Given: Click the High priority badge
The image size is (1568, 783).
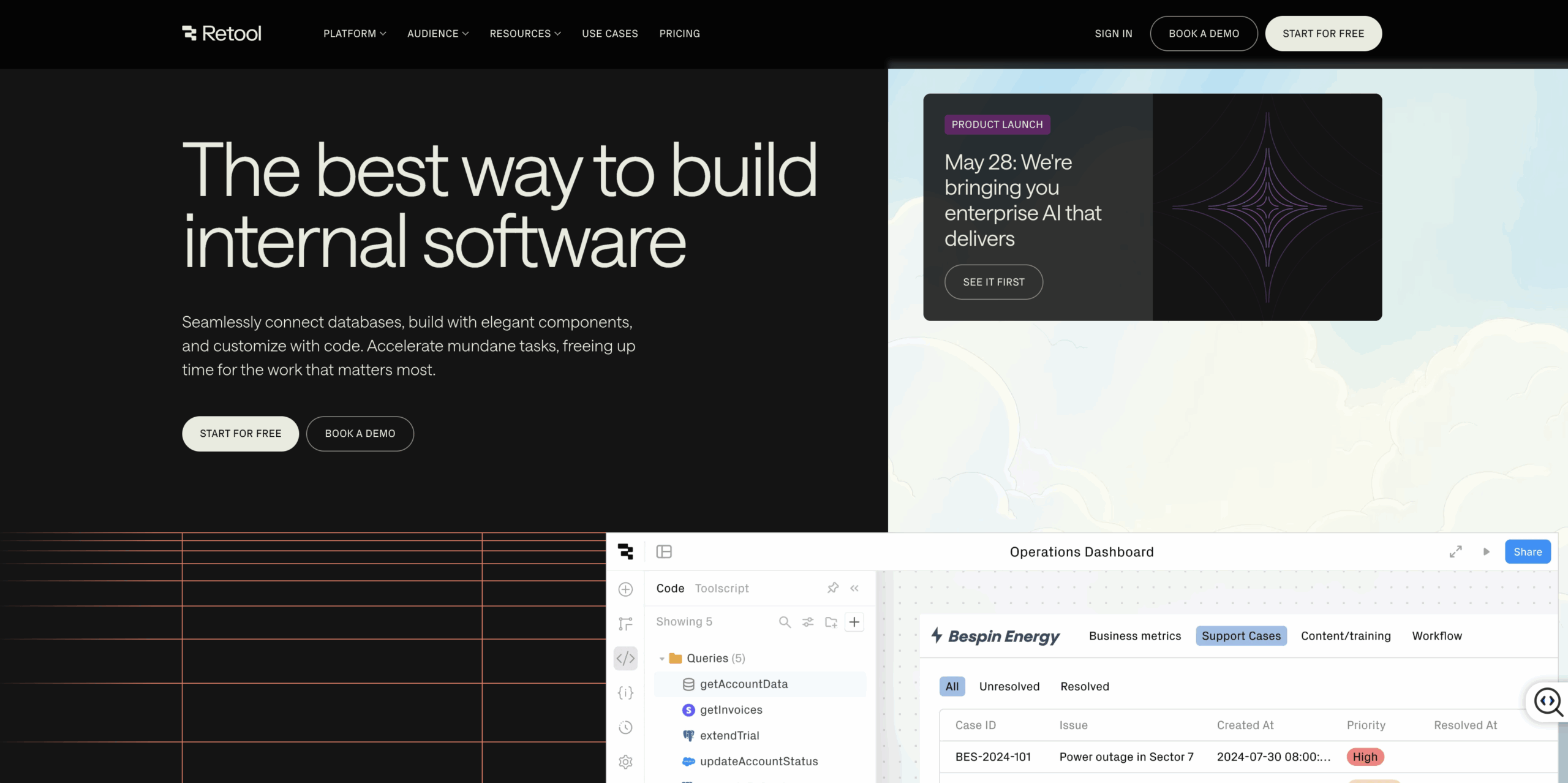Looking at the screenshot, I should (x=1365, y=757).
